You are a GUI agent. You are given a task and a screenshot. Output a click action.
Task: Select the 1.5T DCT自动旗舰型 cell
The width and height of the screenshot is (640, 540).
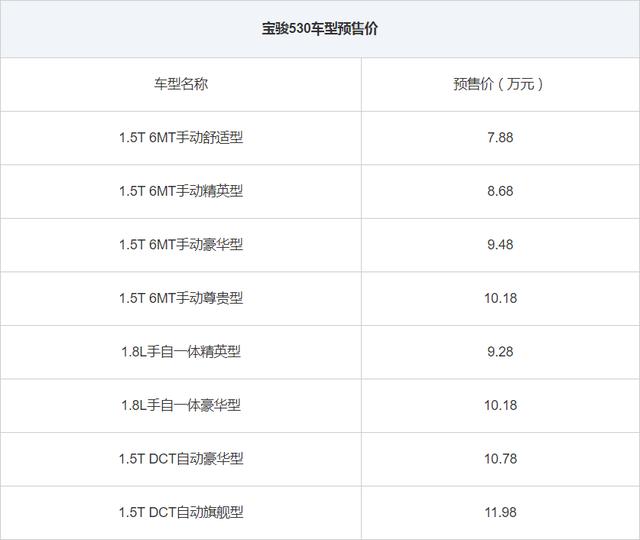(x=181, y=512)
